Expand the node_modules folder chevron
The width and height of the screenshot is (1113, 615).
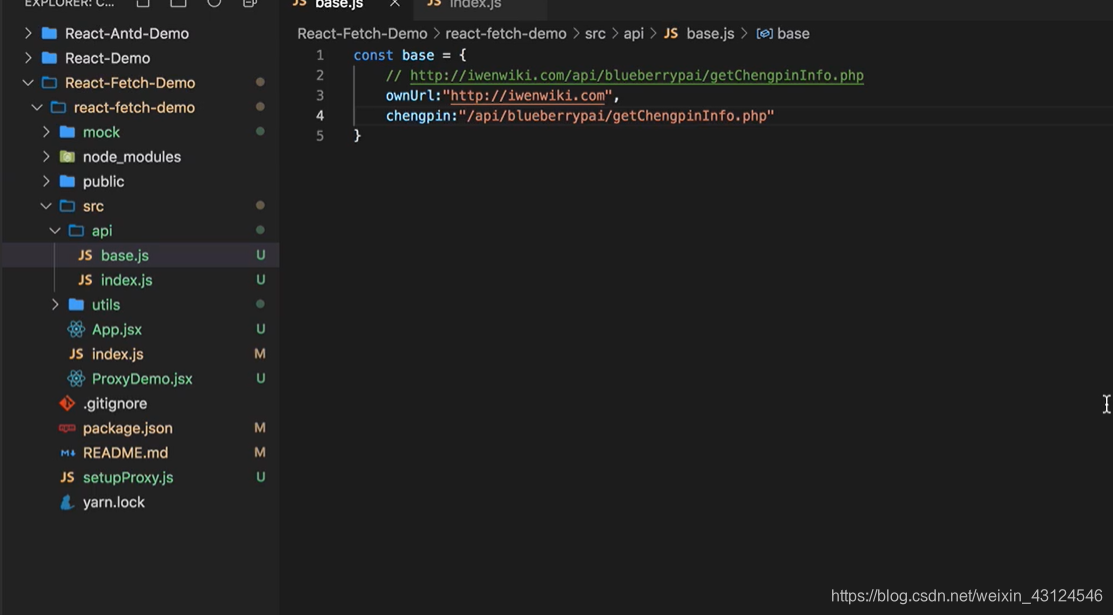click(x=46, y=157)
